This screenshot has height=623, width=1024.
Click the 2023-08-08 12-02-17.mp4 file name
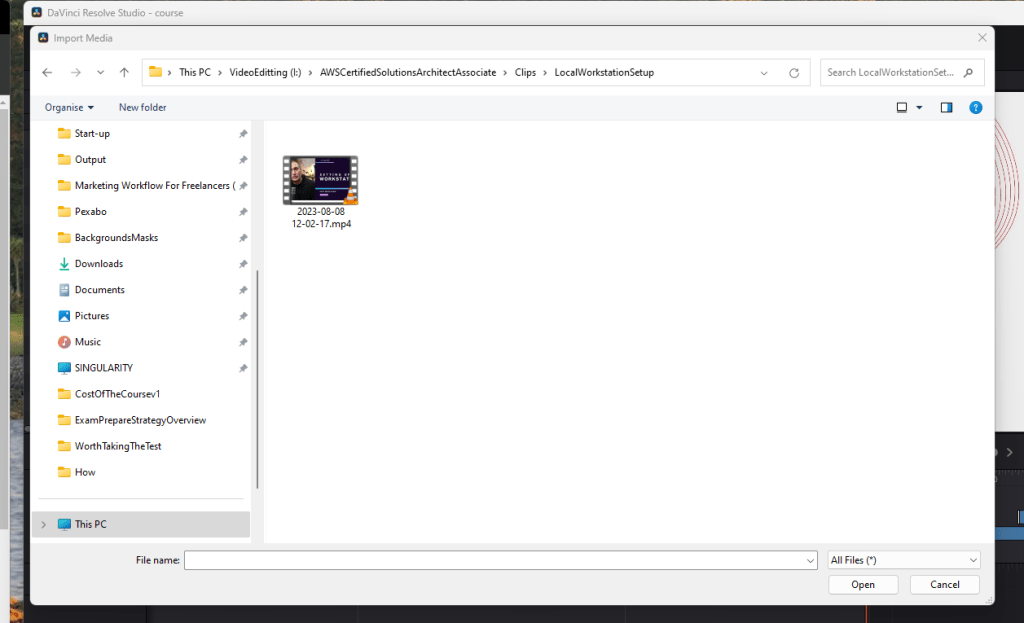click(321, 217)
